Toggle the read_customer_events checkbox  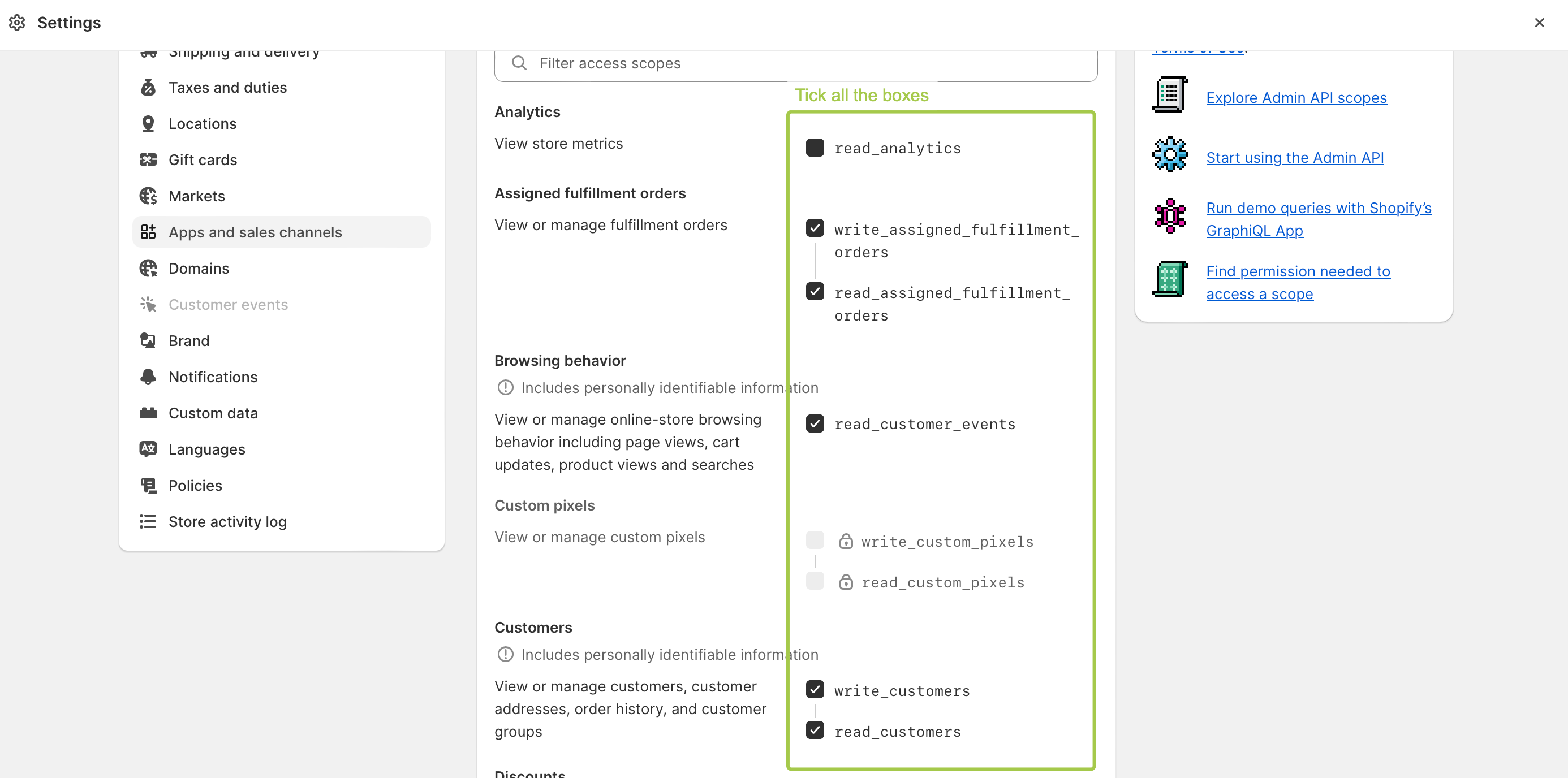point(815,423)
